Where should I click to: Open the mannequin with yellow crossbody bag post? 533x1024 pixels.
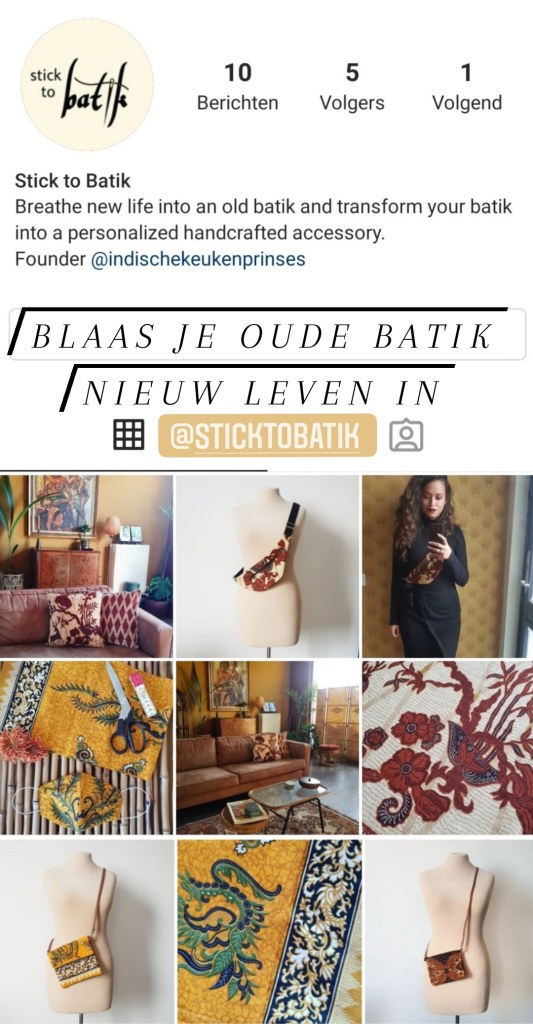(x=86, y=931)
